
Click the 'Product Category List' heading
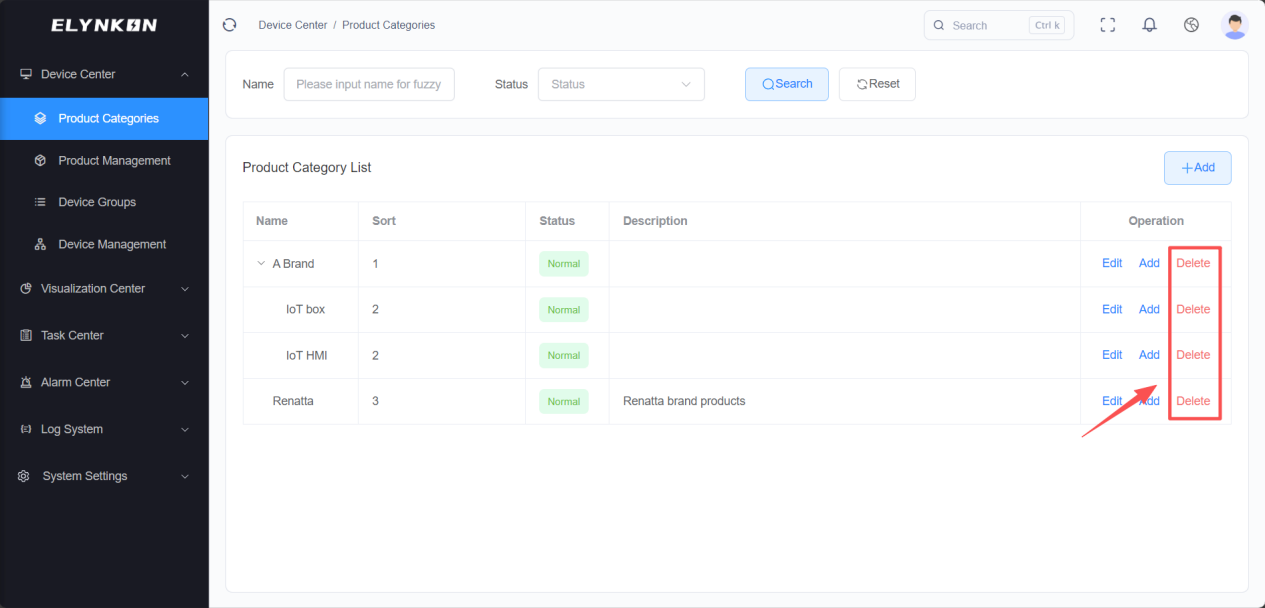pos(307,167)
